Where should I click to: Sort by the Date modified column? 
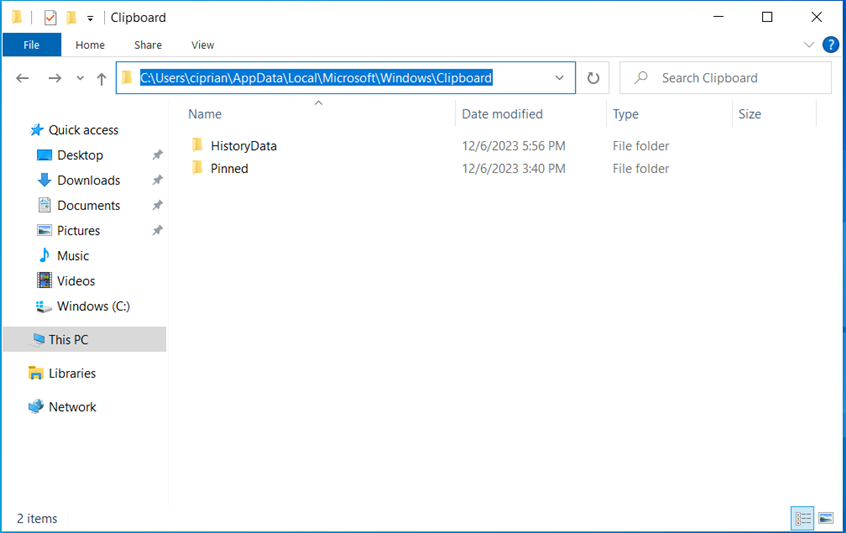click(502, 114)
